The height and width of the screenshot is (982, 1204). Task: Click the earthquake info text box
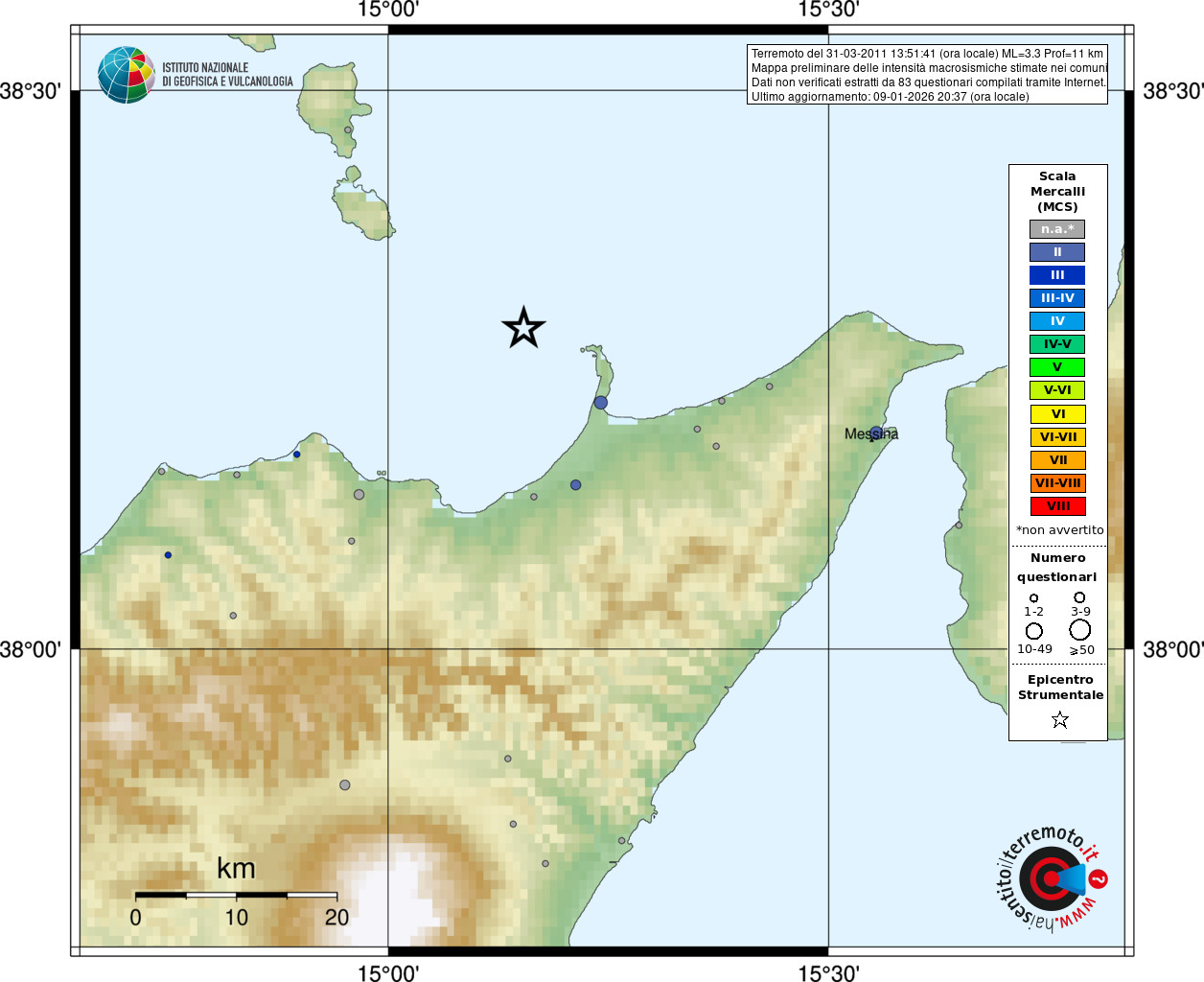coord(927,75)
